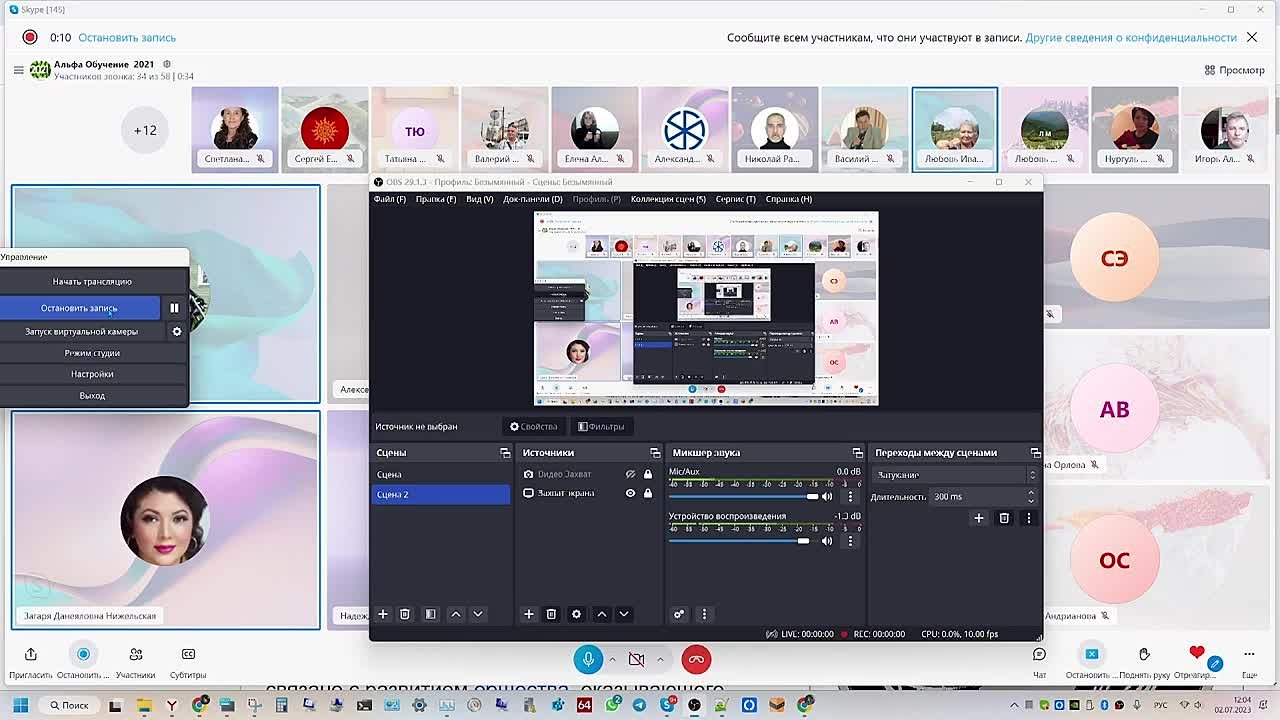Open the Коллекция сцен menu
Image resolution: width=1280 pixels, height=720 pixels.
pos(668,199)
